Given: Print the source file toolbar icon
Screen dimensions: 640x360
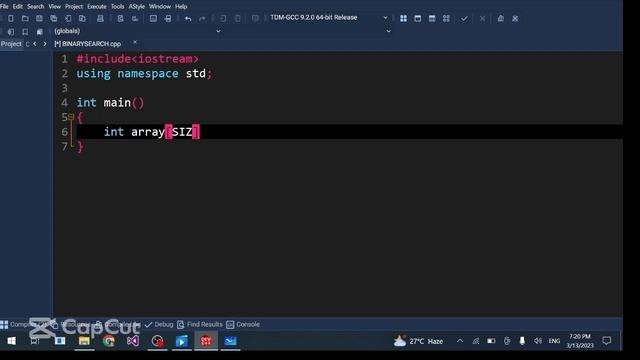Looking at the screenshot, I should [x=100, y=18].
